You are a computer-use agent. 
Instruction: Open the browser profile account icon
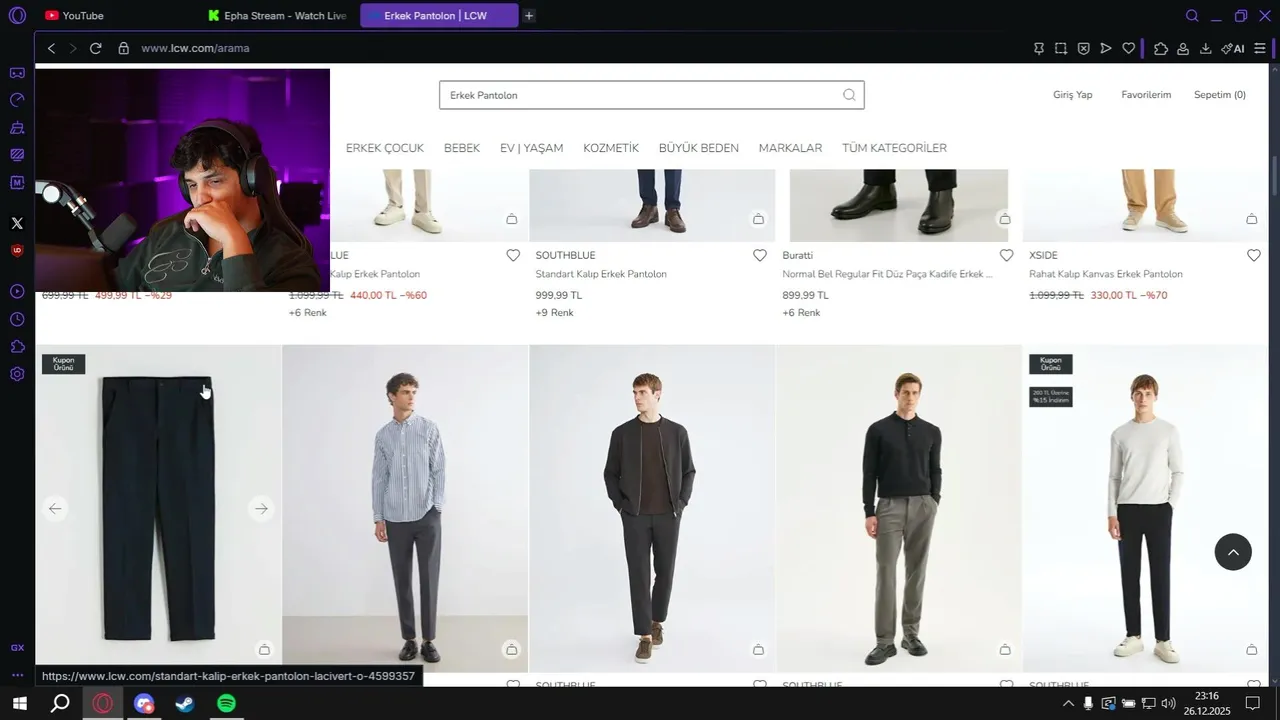(1183, 48)
